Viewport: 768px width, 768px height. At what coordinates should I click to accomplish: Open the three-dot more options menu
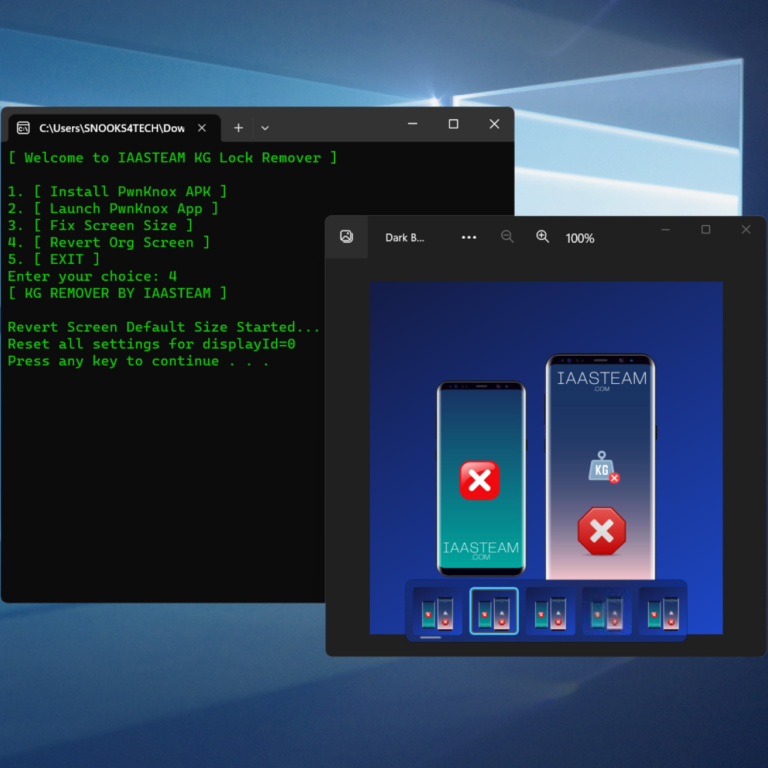pos(469,238)
